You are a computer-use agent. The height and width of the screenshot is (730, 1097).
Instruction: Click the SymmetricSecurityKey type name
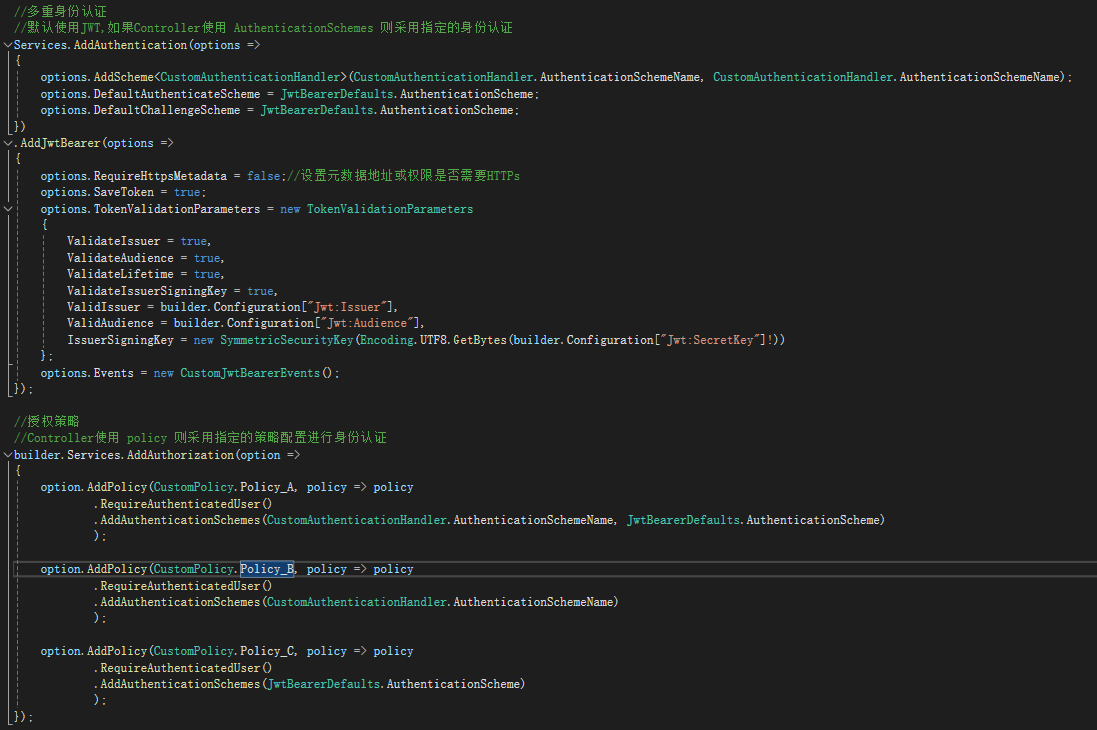pyautogui.click(x=287, y=340)
